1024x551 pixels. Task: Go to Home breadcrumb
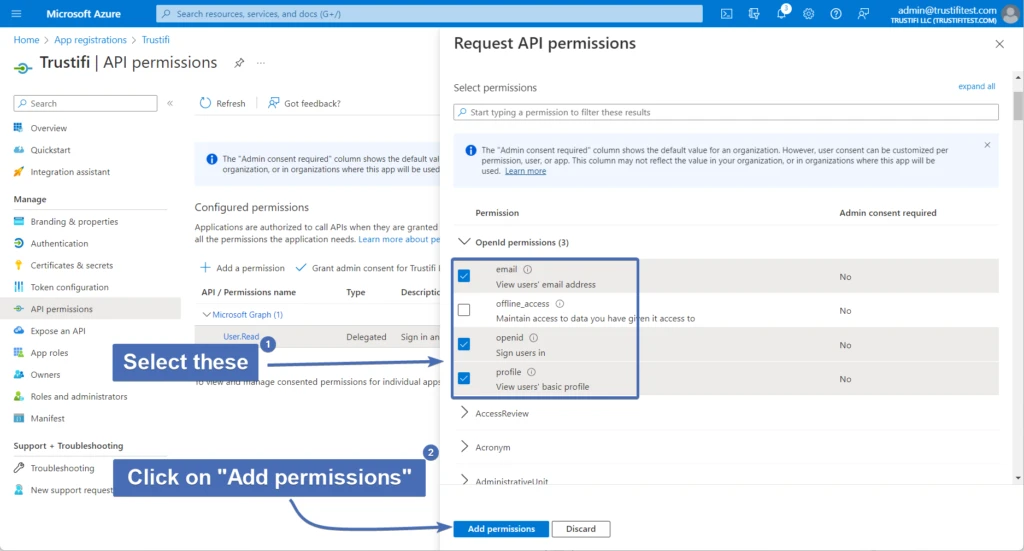[26, 40]
